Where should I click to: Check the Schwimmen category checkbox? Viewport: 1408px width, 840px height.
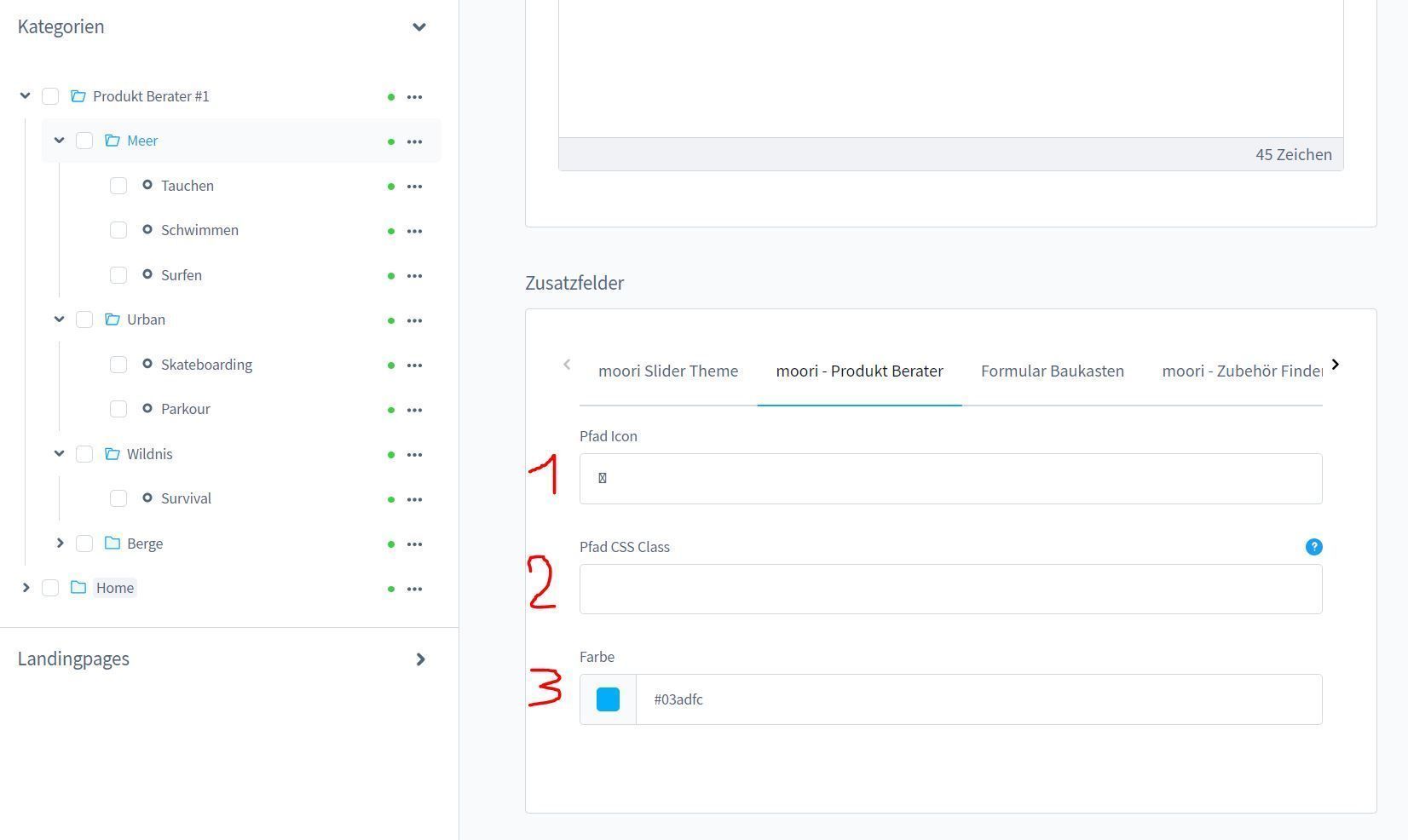118,230
